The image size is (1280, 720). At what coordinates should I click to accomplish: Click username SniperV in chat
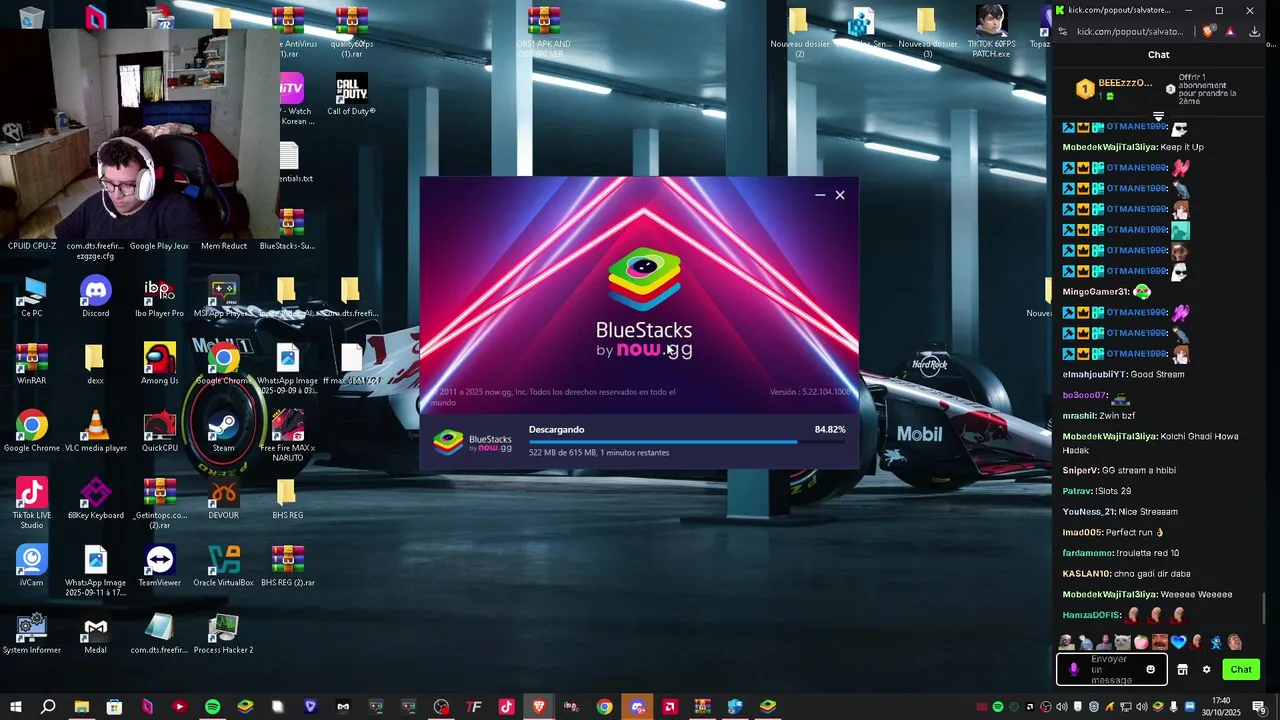point(1080,470)
